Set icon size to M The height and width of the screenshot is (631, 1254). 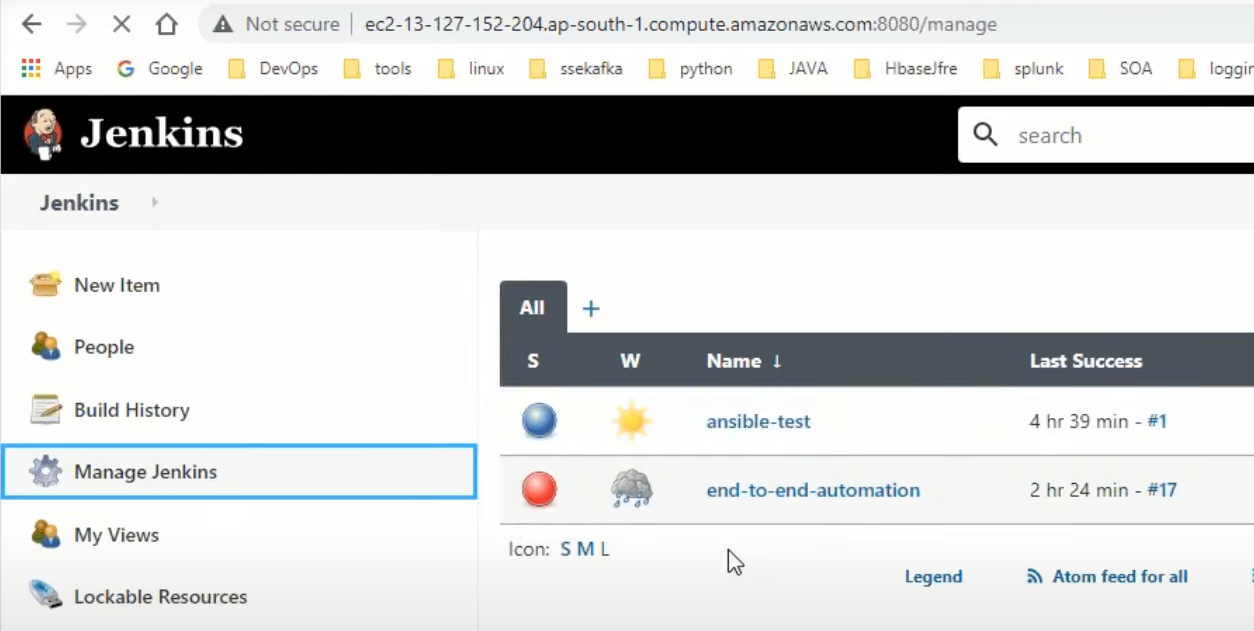pyautogui.click(x=586, y=549)
